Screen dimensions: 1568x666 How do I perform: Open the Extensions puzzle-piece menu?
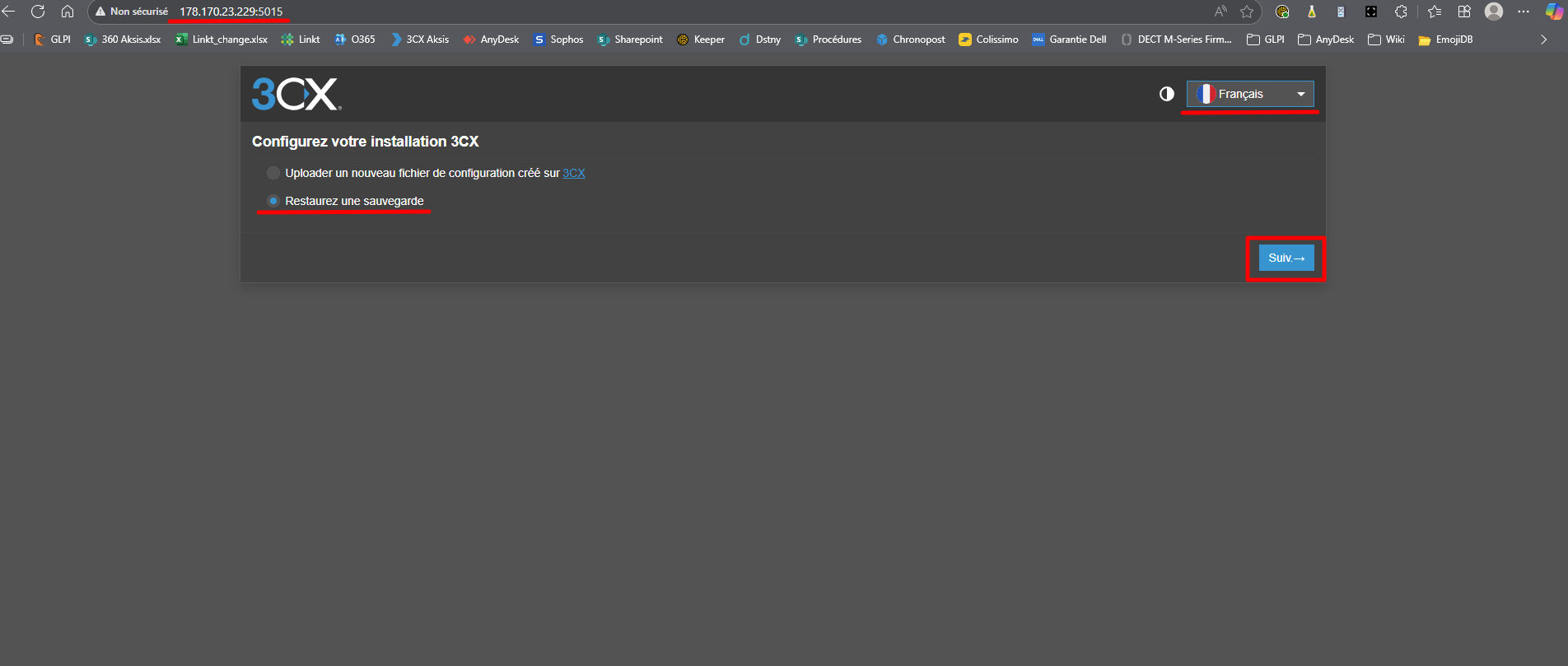(x=1401, y=12)
